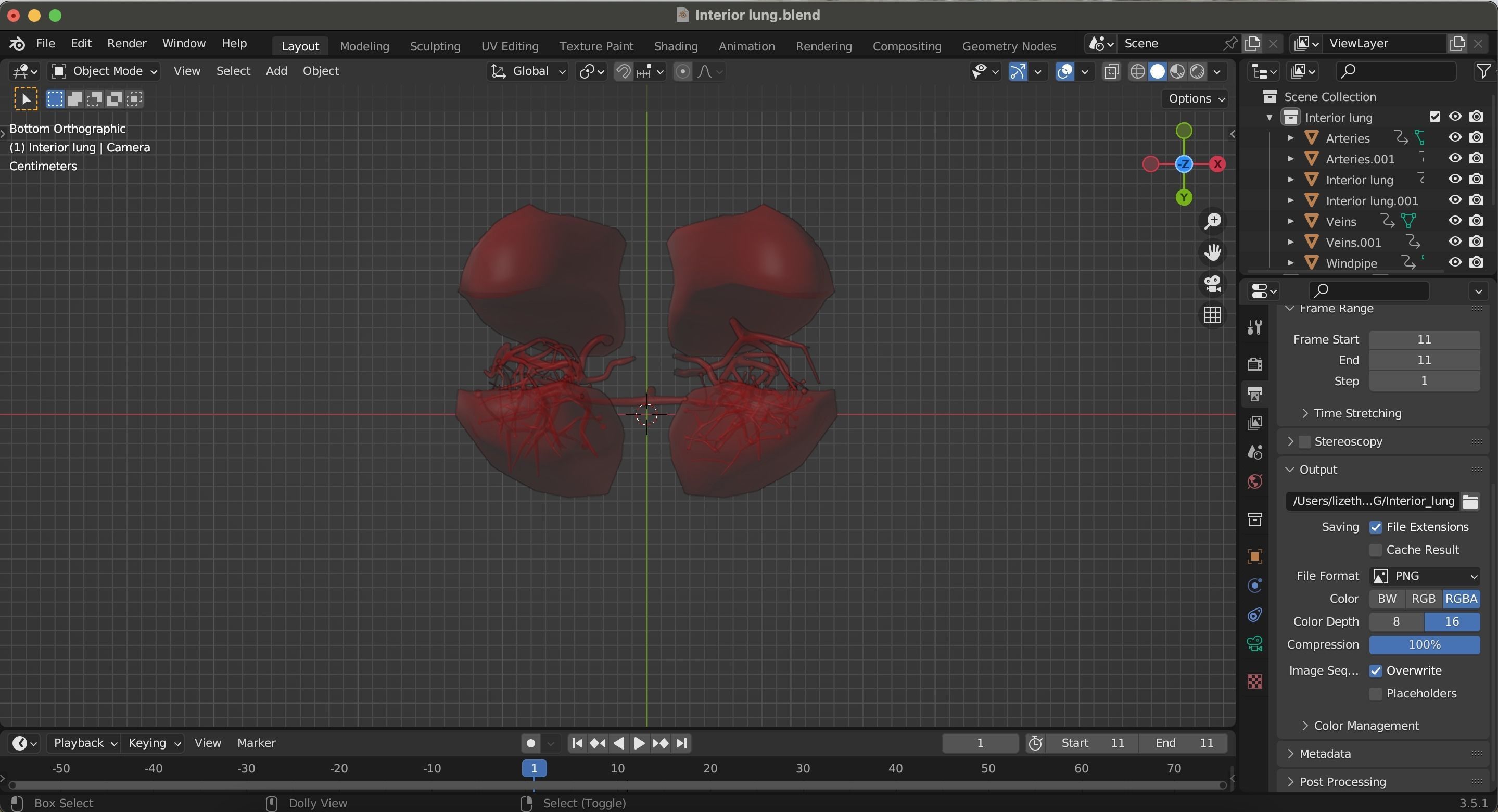Expand the Veins collection in the outliner
1498x812 pixels.
(1290, 222)
